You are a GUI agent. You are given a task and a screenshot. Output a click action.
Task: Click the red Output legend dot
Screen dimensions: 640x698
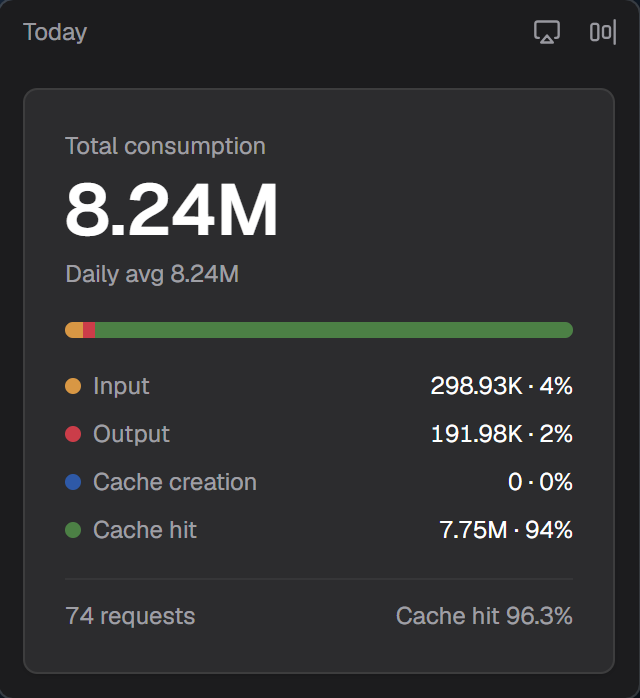(73, 434)
